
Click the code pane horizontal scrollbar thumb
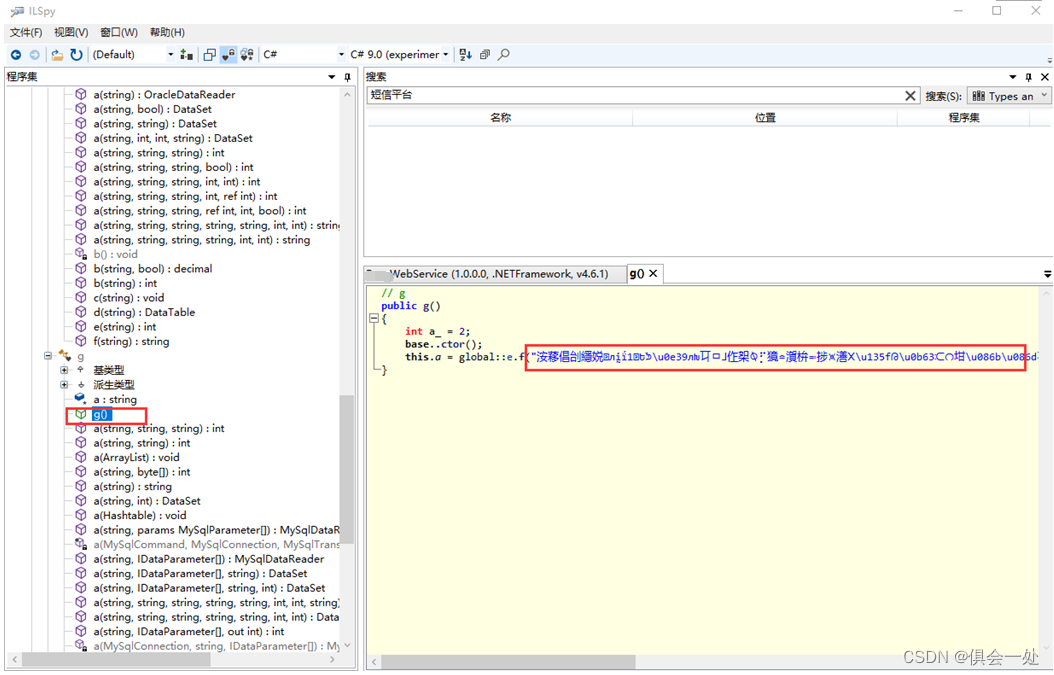pyautogui.click(x=510, y=662)
